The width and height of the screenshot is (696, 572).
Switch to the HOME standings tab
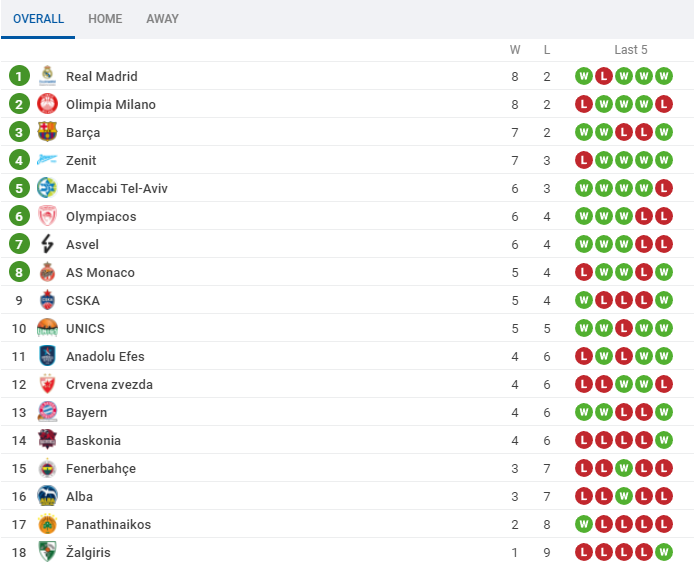pyautogui.click(x=105, y=19)
